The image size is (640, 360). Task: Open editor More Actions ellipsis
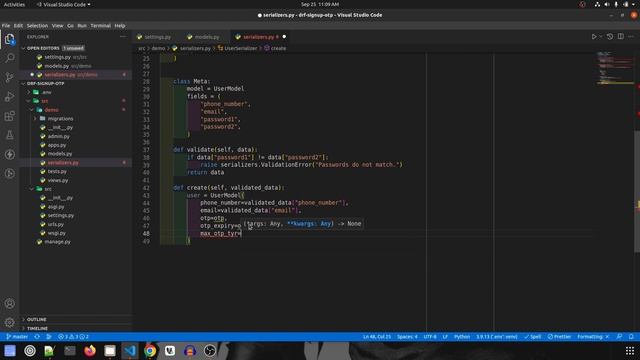pyautogui.click(x=631, y=37)
